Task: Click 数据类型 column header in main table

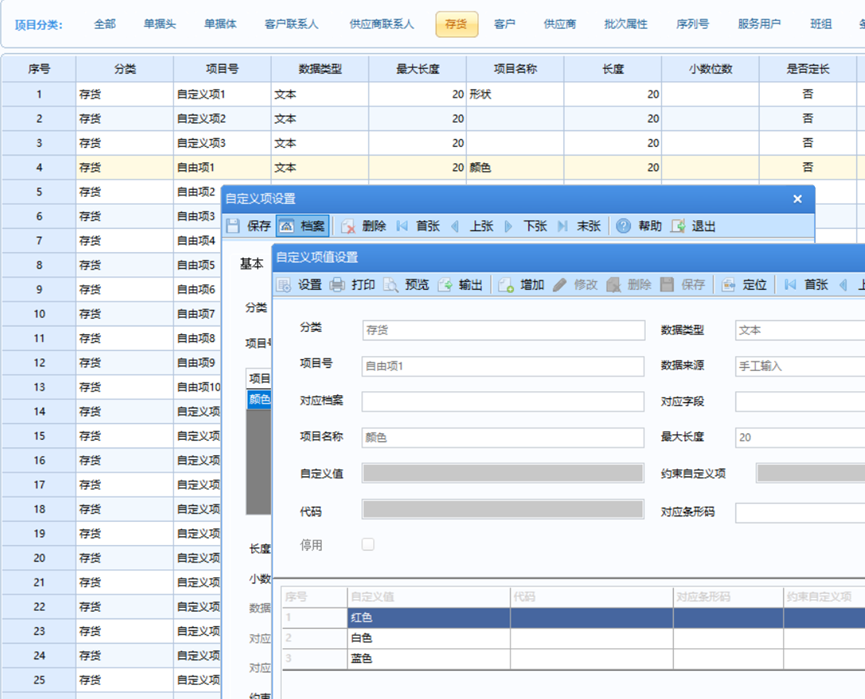Action: tap(320, 69)
